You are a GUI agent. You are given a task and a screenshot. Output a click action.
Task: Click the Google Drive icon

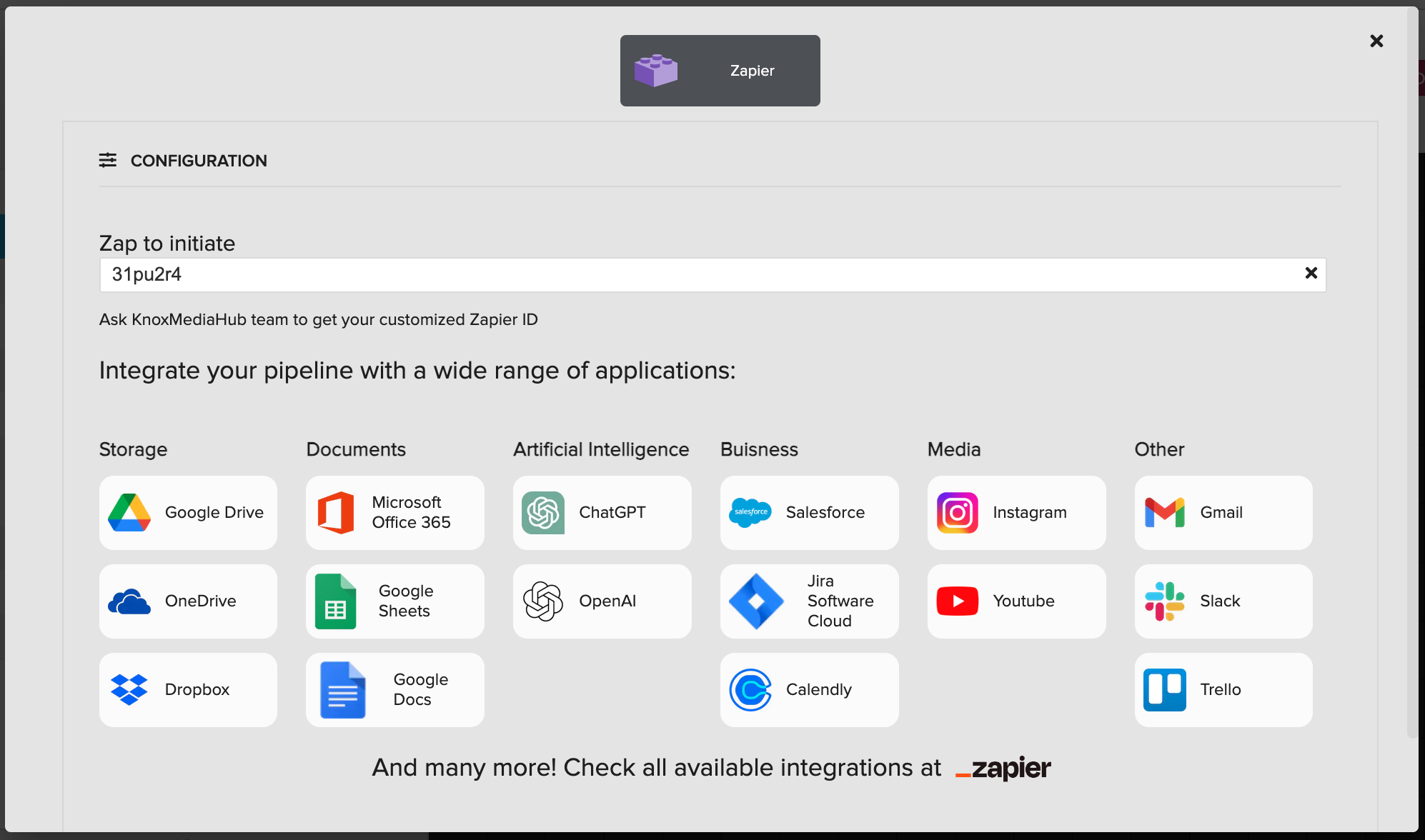[x=129, y=513]
